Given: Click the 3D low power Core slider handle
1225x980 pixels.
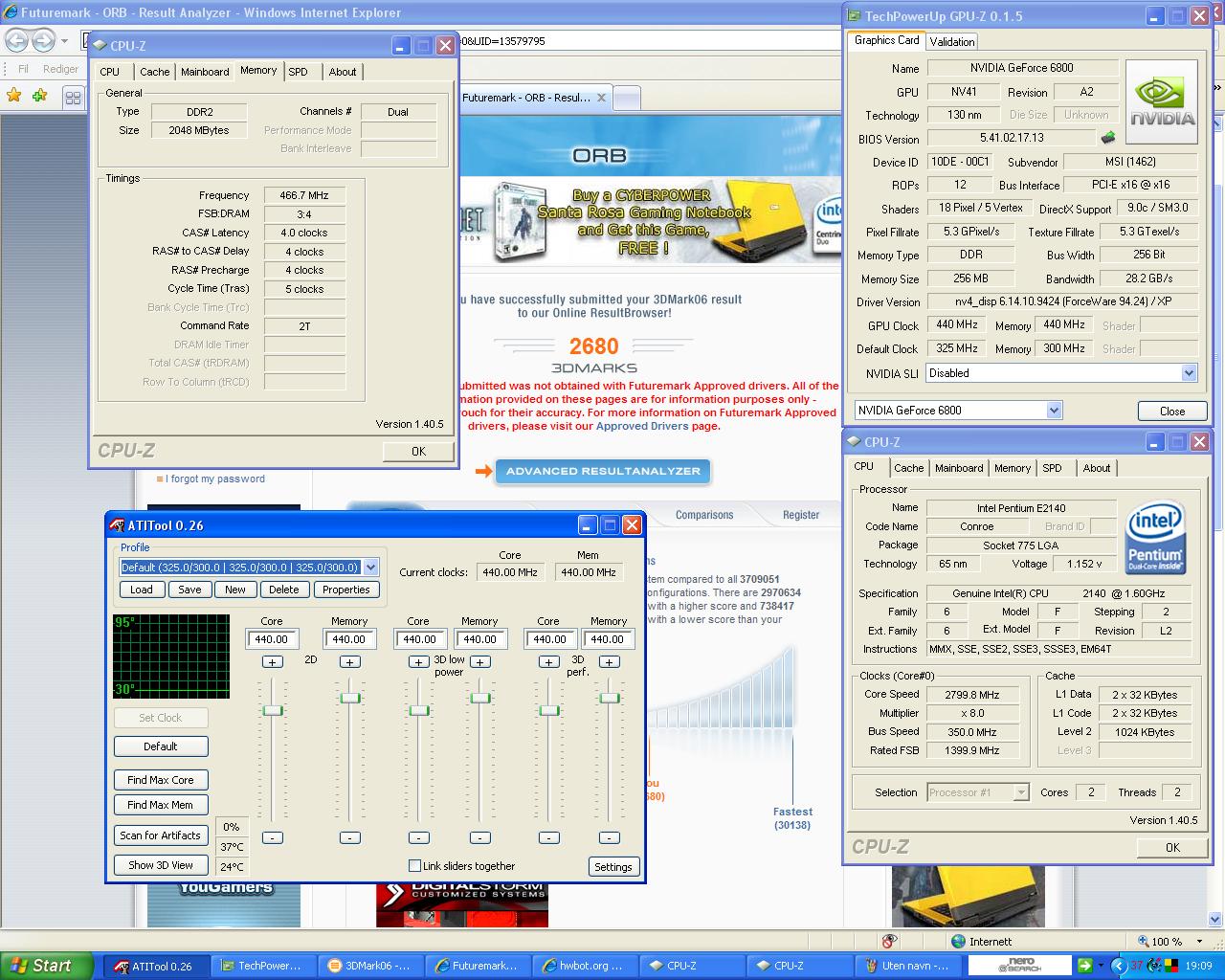Looking at the screenshot, I should pyautogui.click(x=419, y=710).
